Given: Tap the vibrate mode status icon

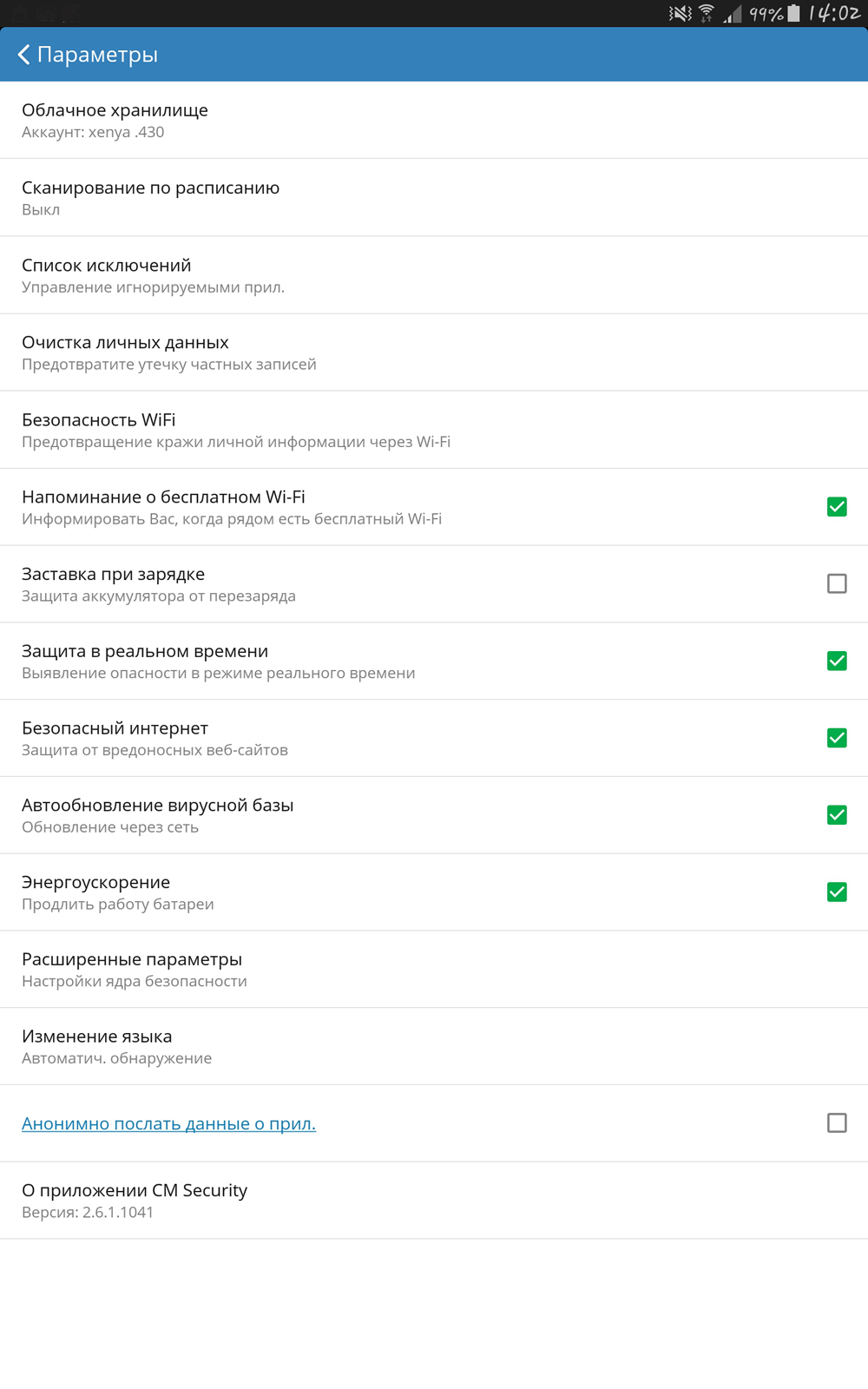Looking at the screenshot, I should click(x=680, y=13).
